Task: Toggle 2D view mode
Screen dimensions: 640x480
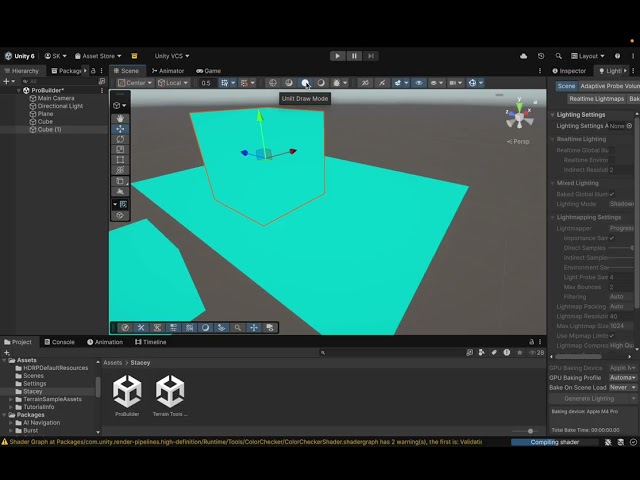Action: 365,83
